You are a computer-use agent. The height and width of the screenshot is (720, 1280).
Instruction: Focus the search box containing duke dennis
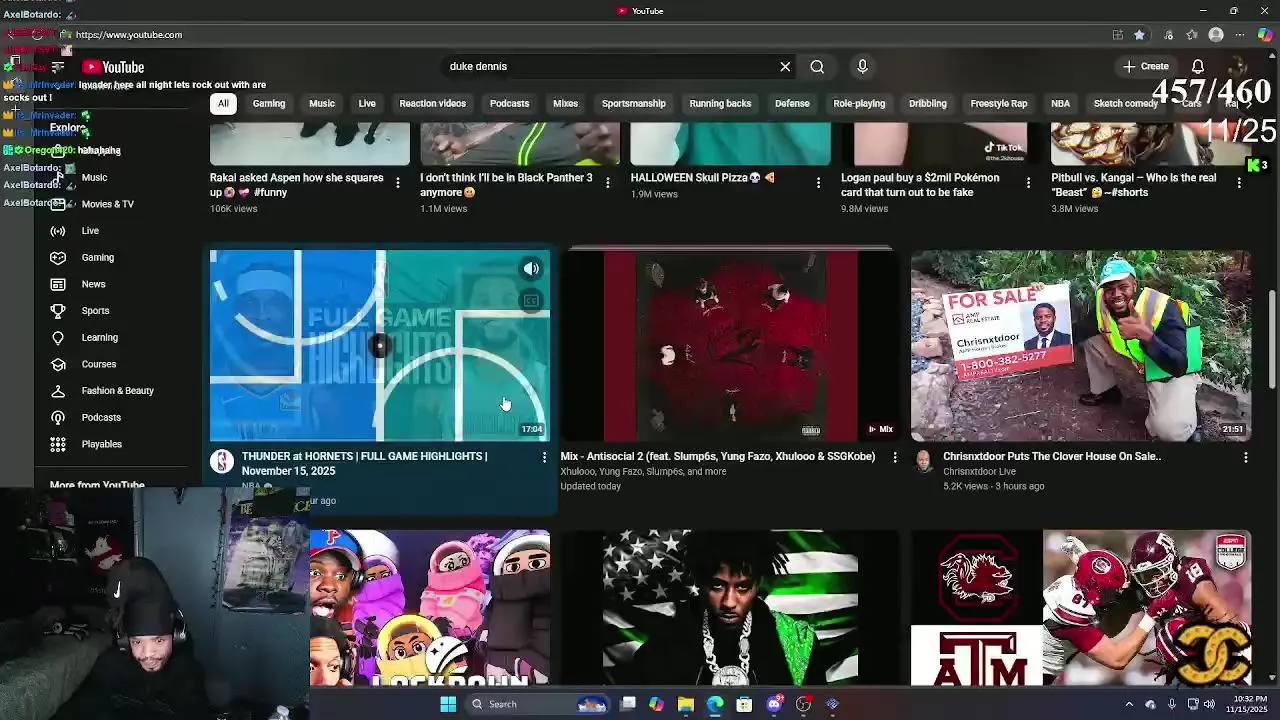tap(610, 66)
